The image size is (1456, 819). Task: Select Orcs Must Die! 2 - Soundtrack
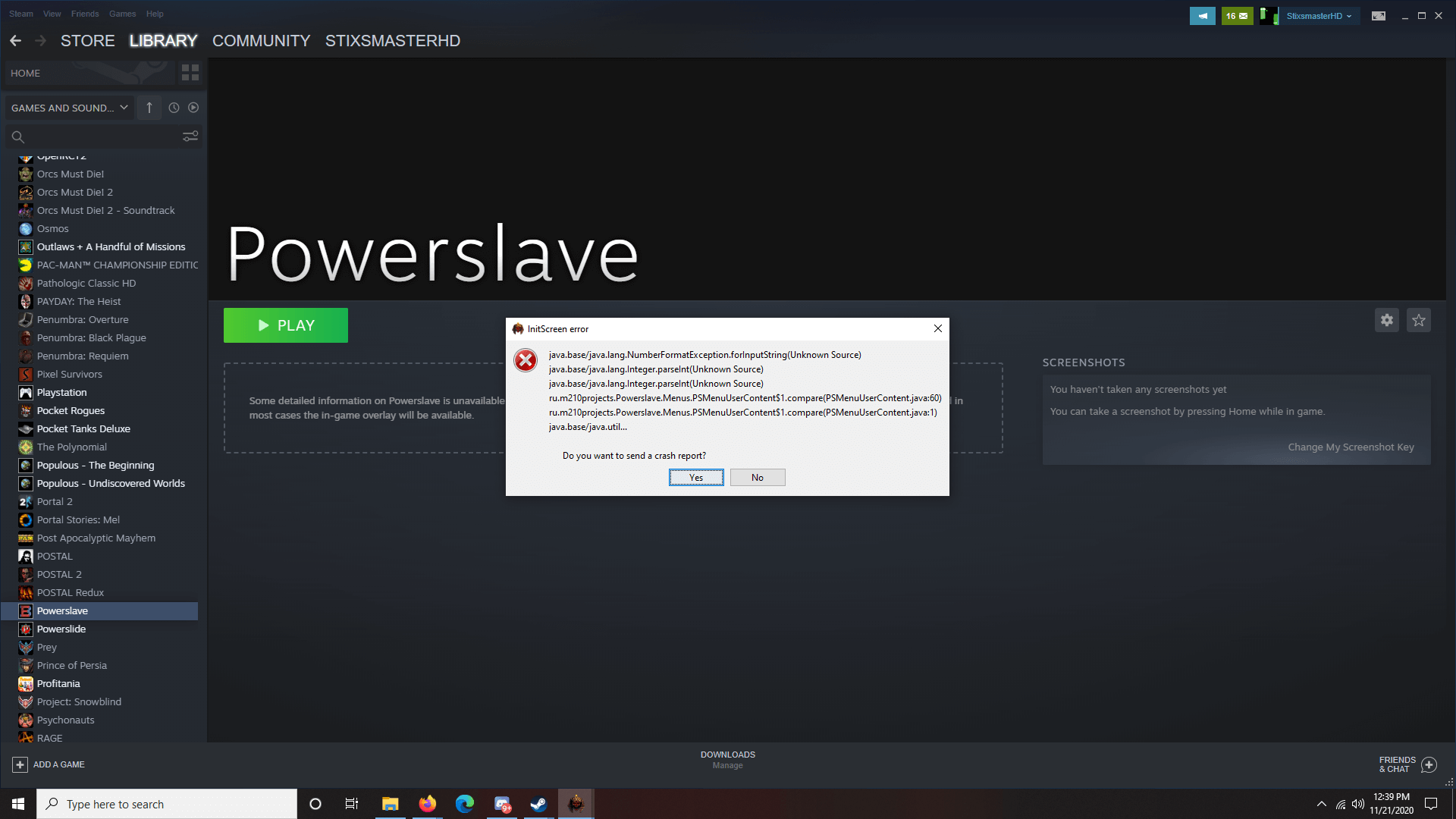tap(100, 210)
